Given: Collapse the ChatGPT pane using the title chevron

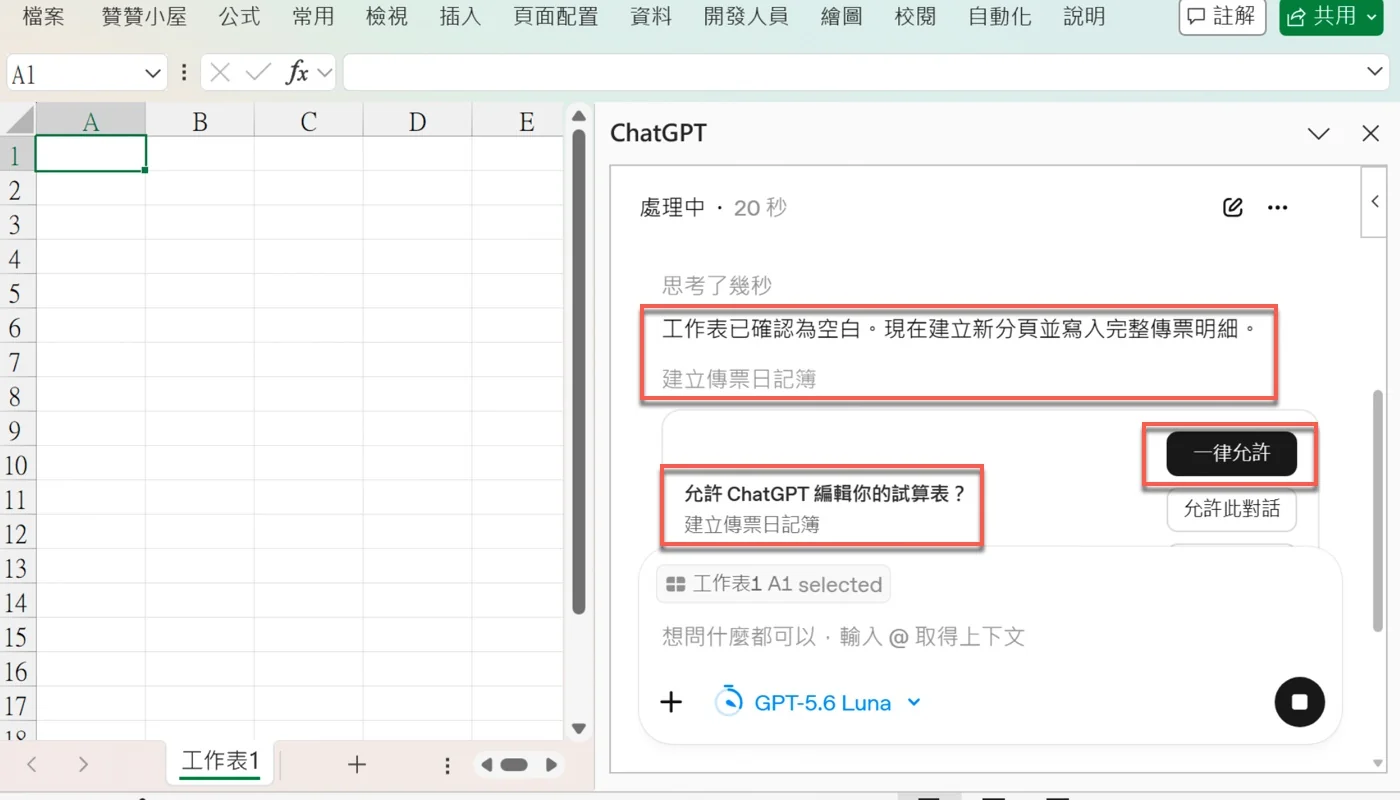Looking at the screenshot, I should [1319, 133].
